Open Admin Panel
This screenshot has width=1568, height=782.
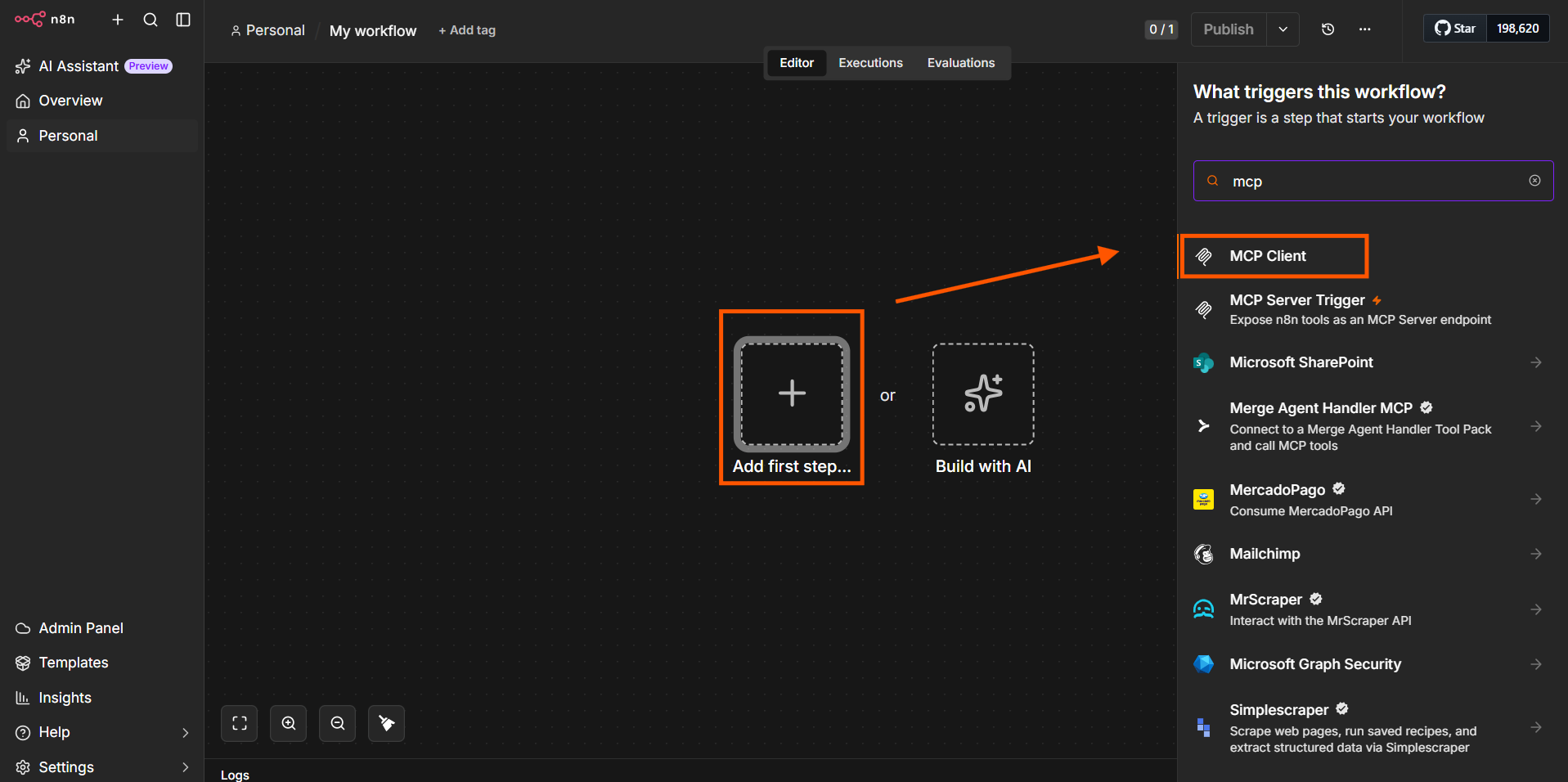pos(101,628)
